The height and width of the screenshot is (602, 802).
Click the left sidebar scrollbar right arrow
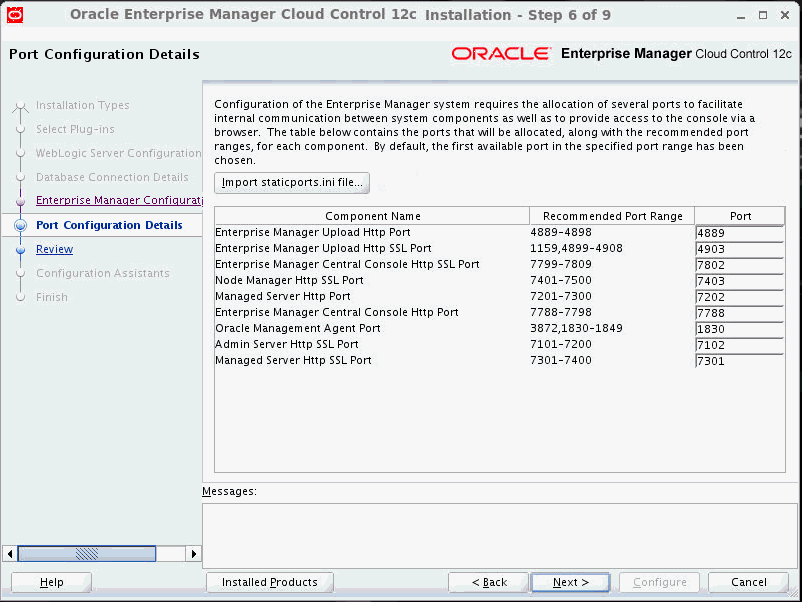[x=193, y=553]
